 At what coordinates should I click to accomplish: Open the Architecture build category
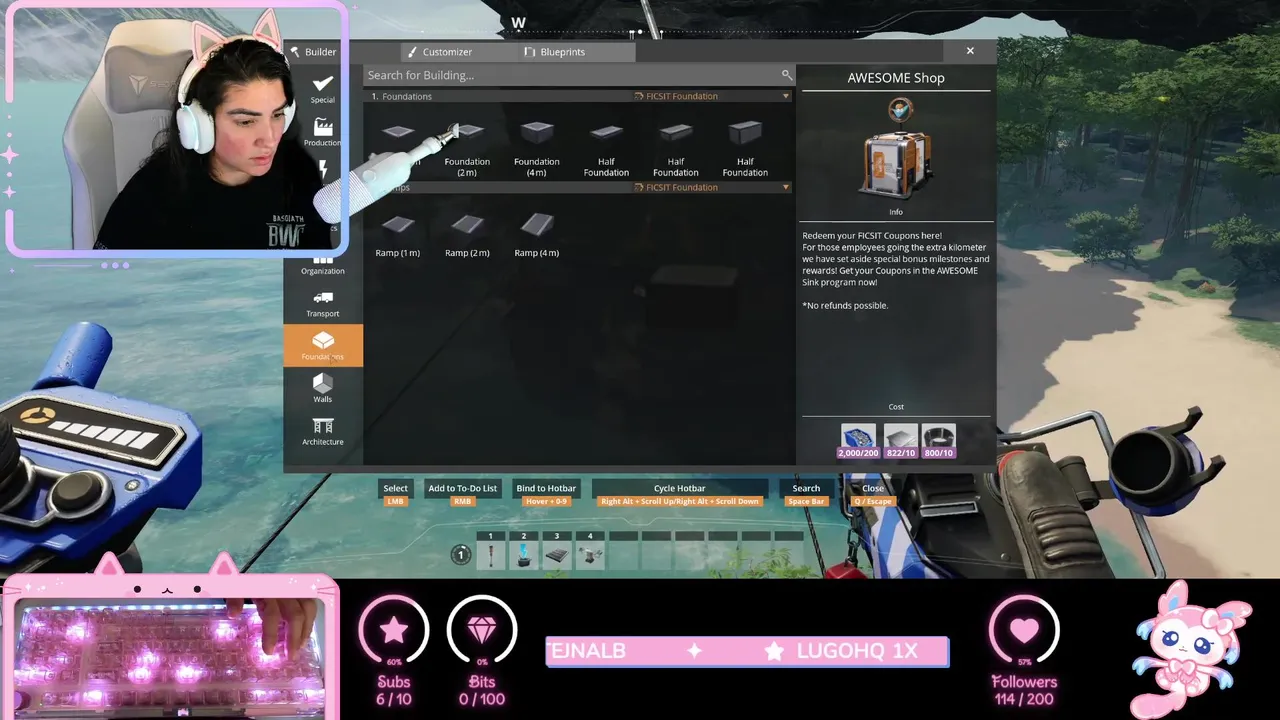pos(322,431)
